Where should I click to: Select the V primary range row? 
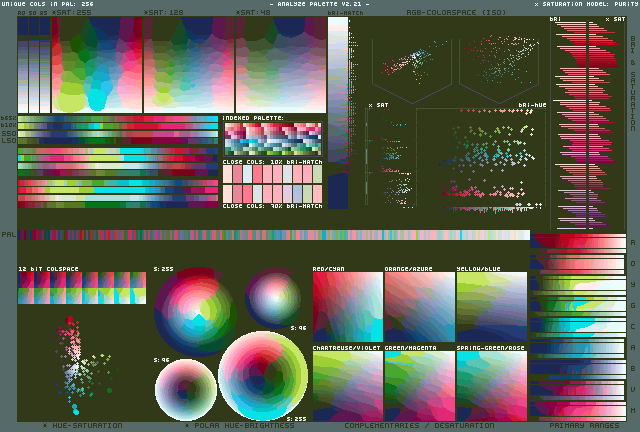point(578,390)
